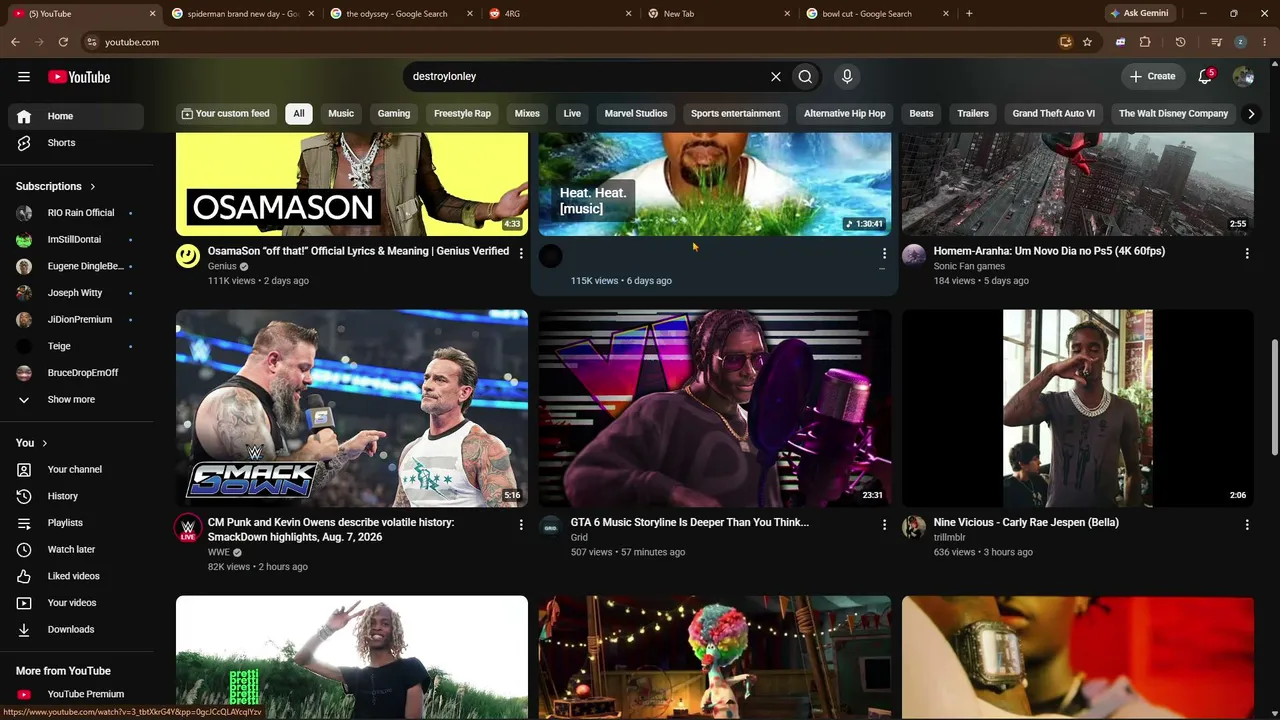Open options for OsamaSon video
The width and height of the screenshot is (1280, 720).
[521, 253]
